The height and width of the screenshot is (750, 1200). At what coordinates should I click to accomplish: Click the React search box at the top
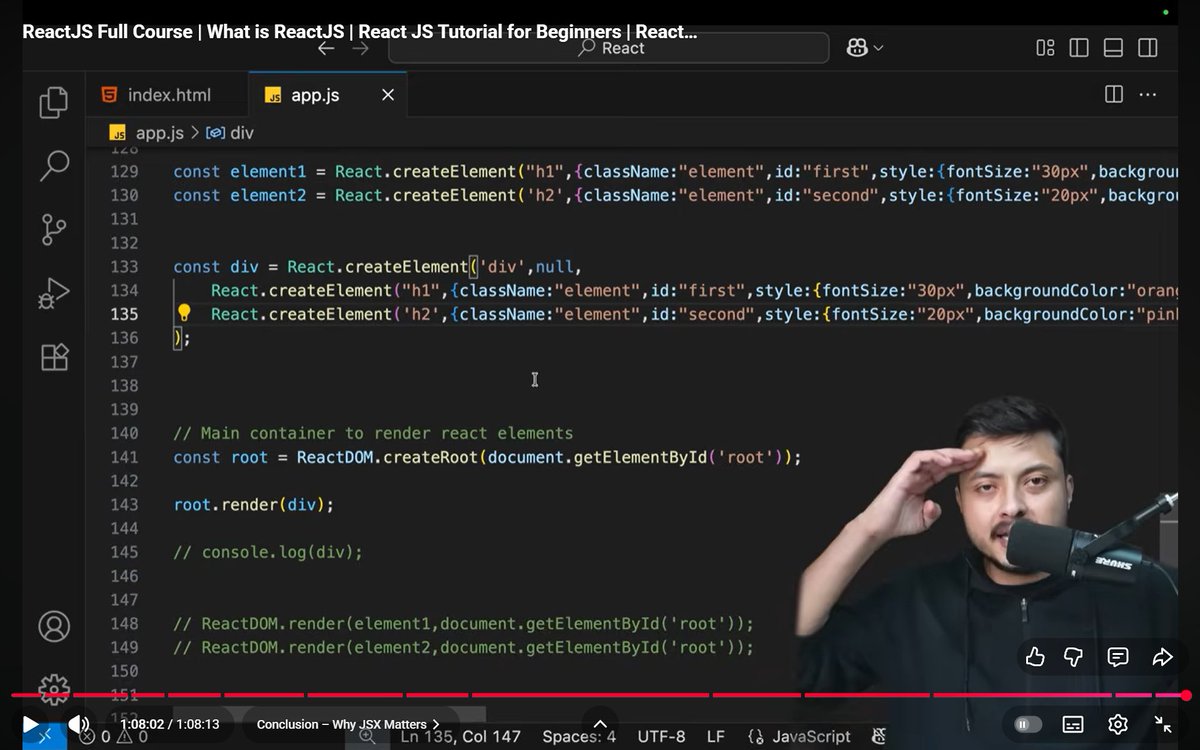tap(610, 47)
